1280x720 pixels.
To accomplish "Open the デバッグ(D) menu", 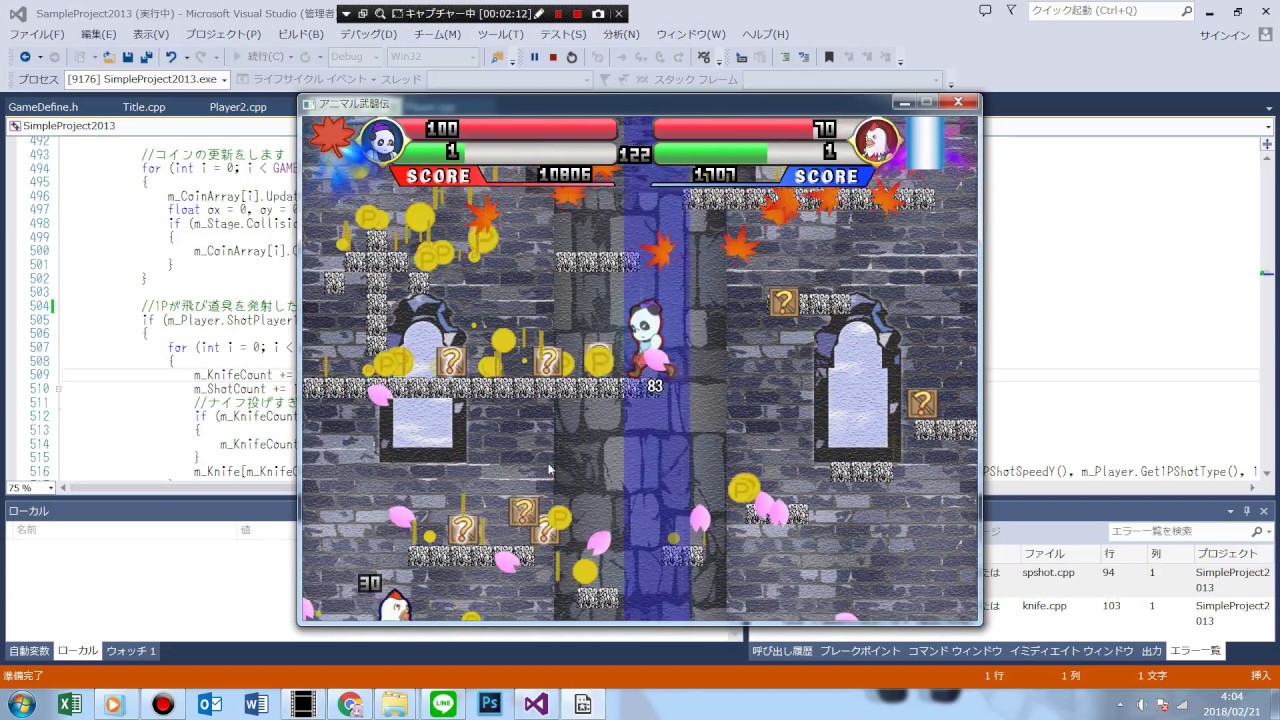I will pyautogui.click(x=368, y=34).
